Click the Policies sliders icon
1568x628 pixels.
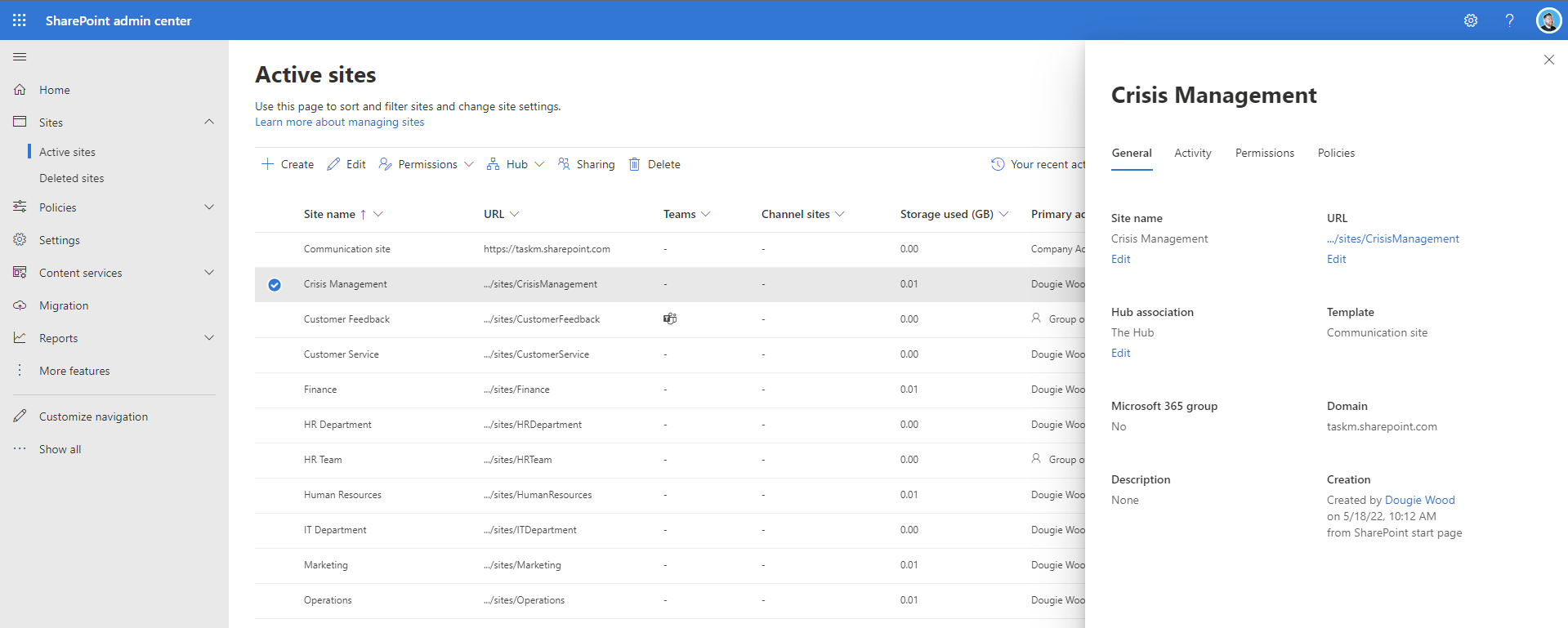point(20,207)
